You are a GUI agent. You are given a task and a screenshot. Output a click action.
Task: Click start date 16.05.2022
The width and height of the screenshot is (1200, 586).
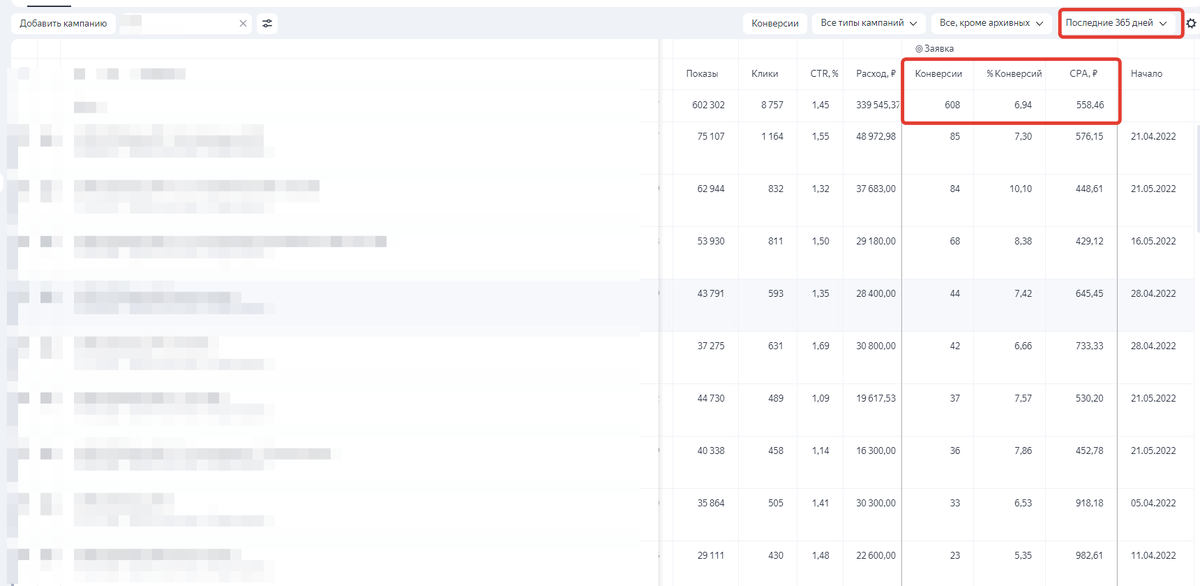click(x=1154, y=241)
